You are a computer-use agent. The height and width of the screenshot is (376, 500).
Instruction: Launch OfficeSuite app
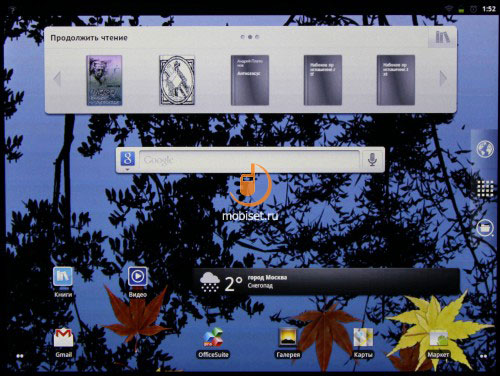tap(213, 342)
